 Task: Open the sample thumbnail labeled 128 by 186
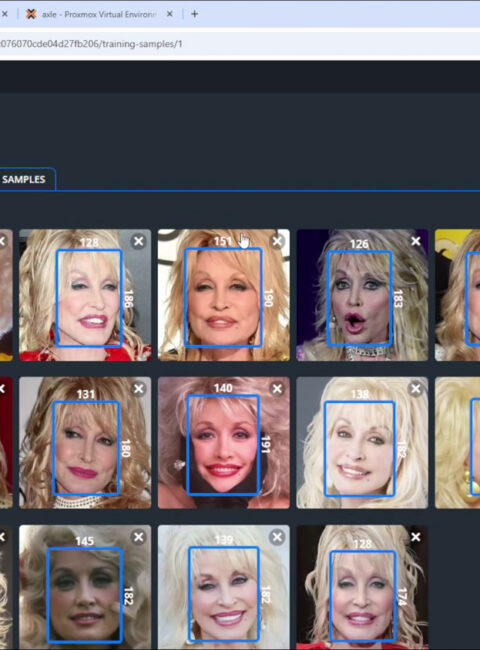85,295
